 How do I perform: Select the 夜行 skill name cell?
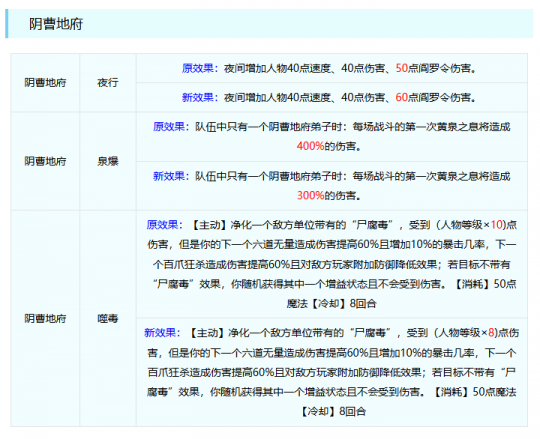pos(108,83)
